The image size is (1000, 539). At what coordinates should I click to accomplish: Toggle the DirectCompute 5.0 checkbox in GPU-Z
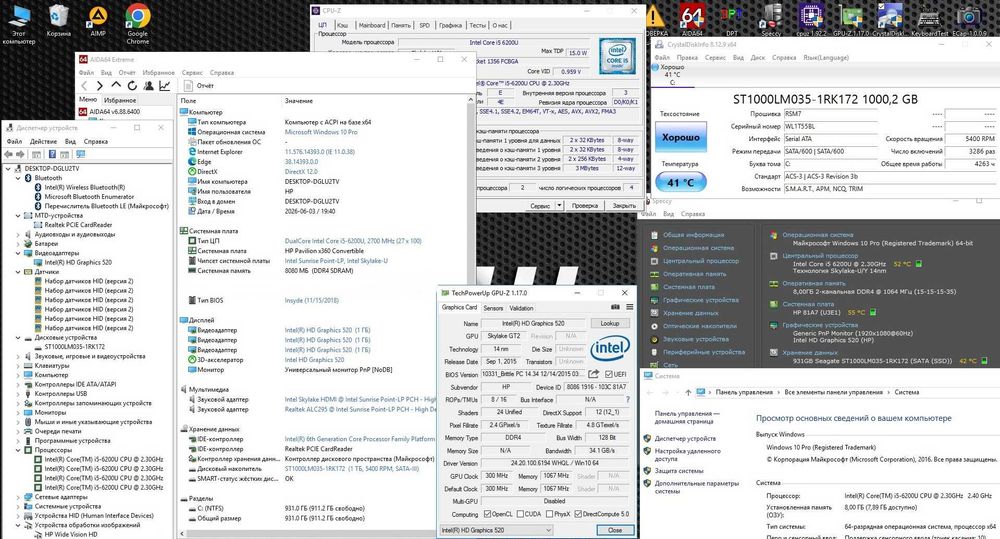(x=578, y=514)
